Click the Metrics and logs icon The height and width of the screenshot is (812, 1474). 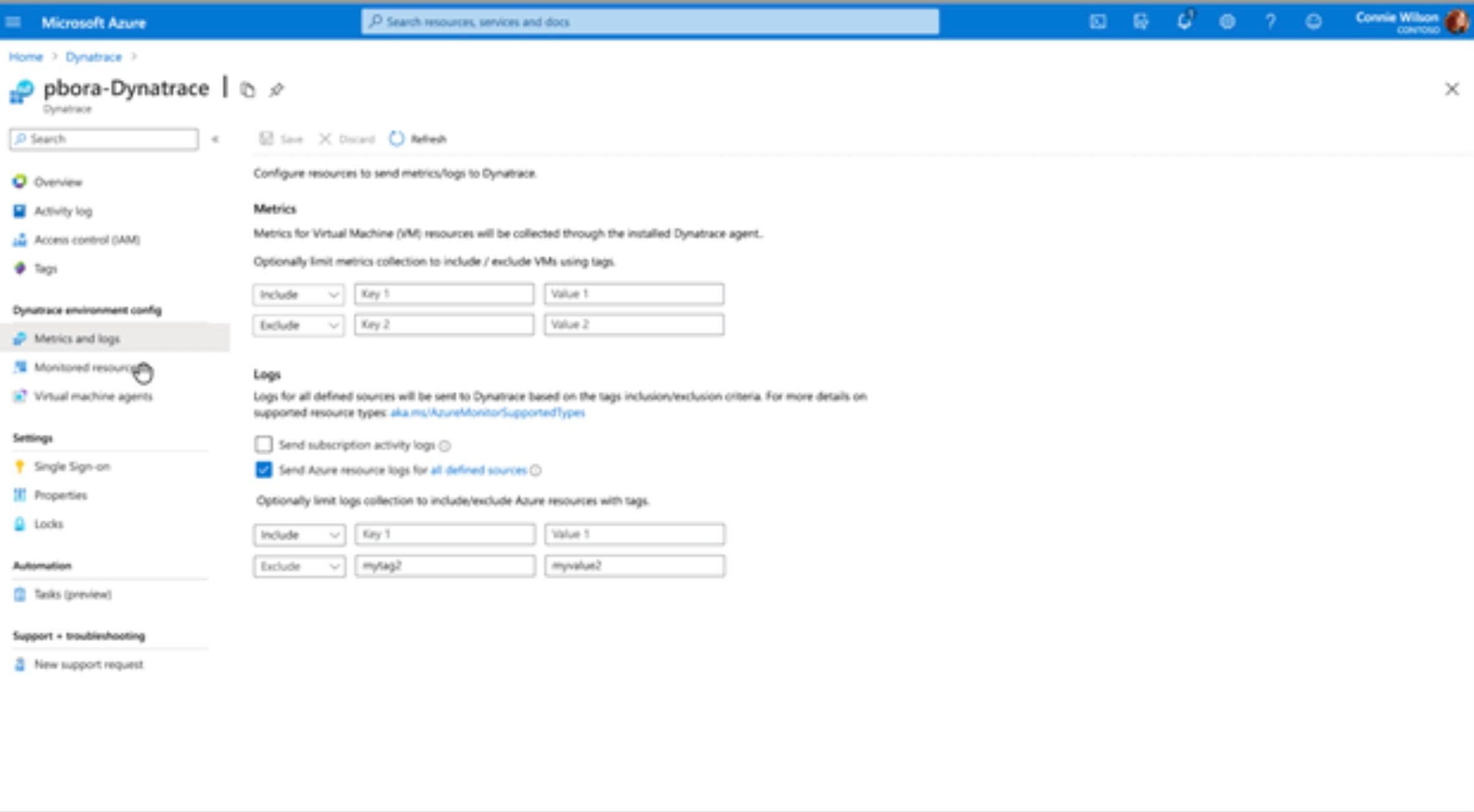click(x=20, y=338)
